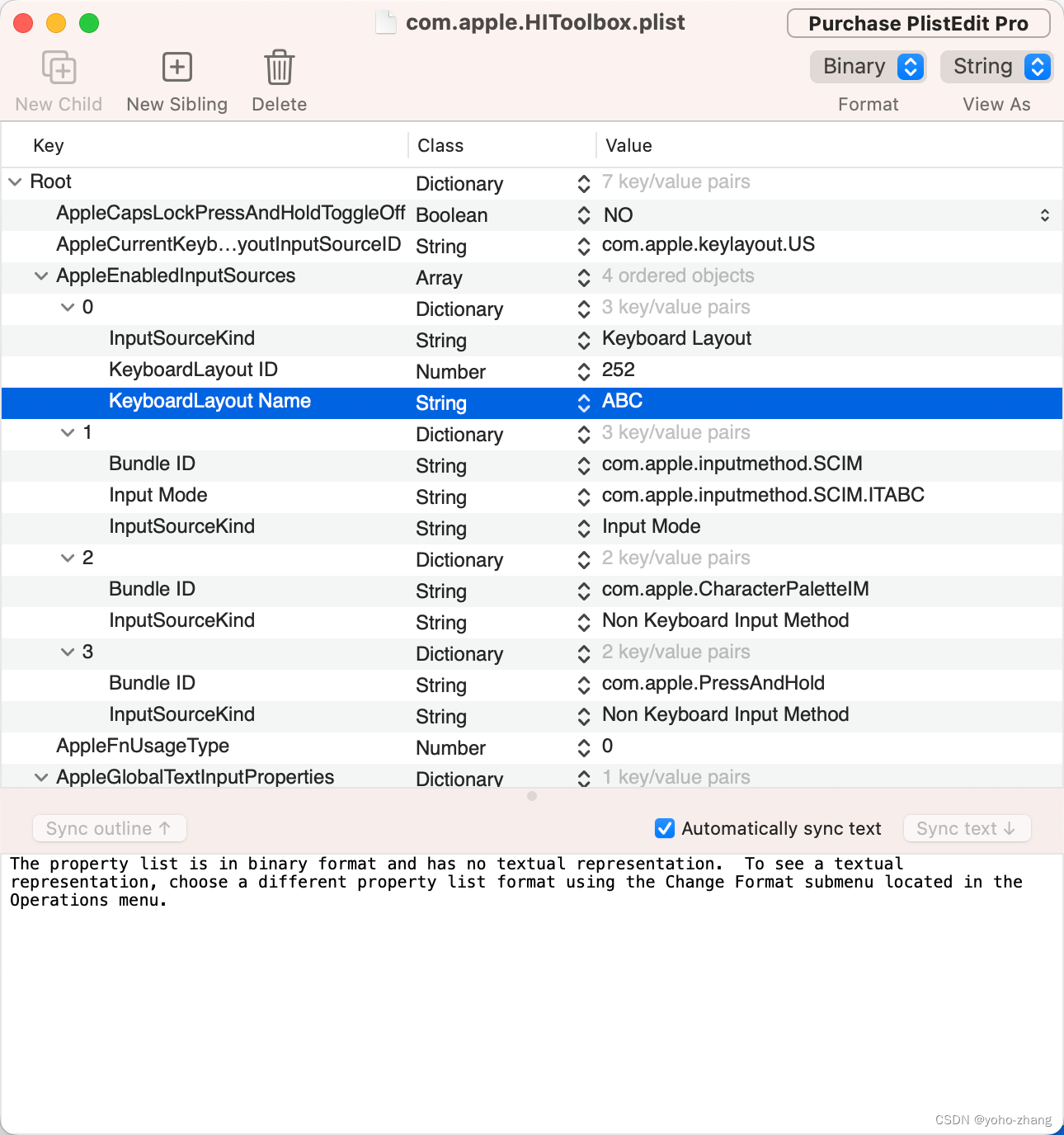
Task: Open the NO boolean value popup
Action: (x=1045, y=214)
